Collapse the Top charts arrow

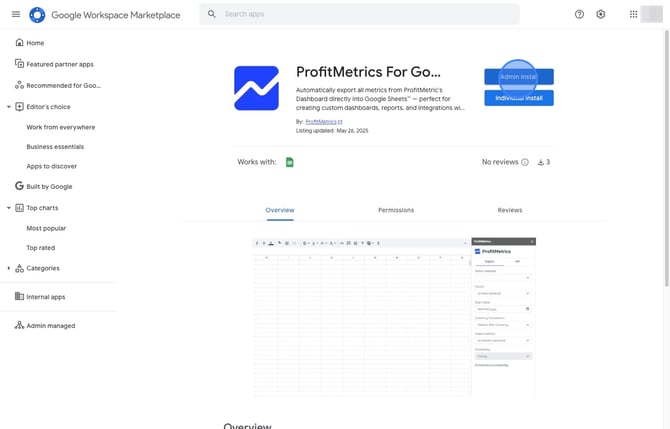click(x=9, y=208)
